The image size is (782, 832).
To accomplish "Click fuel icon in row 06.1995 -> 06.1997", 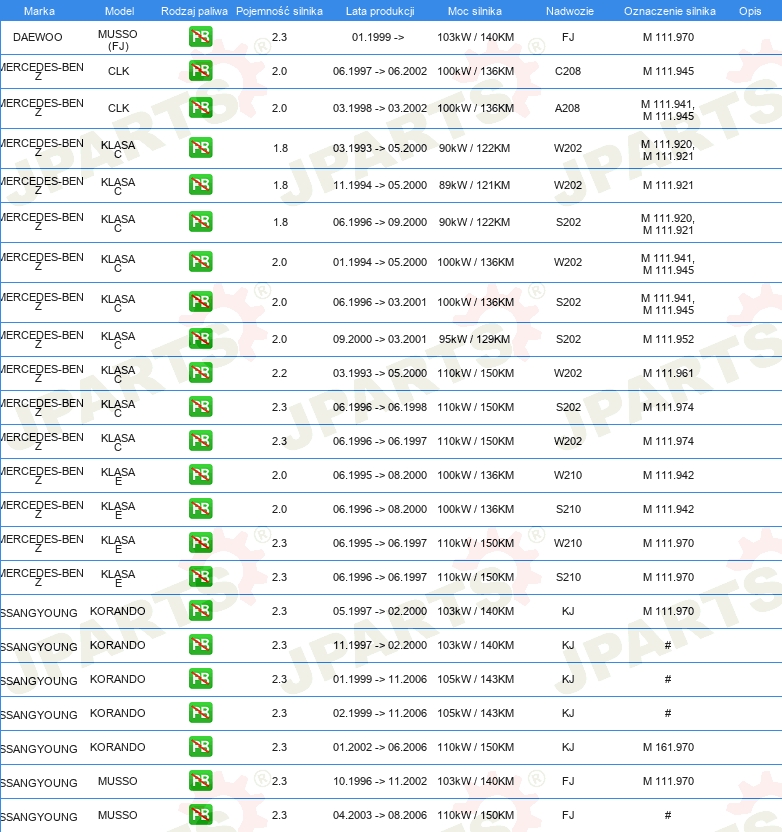I will point(201,542).
